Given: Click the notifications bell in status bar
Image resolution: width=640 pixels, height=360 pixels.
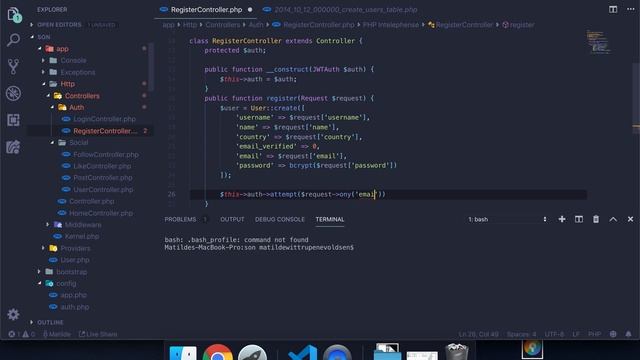Looking at the screenshot, I should pyautogui.click(x=628, y=334).
